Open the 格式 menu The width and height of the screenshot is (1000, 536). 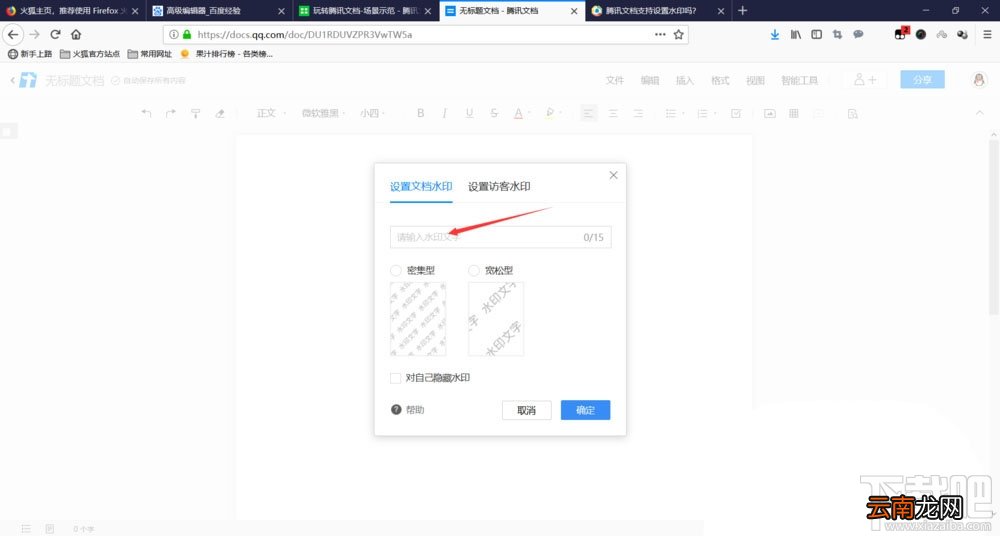[x=719, y=80]
